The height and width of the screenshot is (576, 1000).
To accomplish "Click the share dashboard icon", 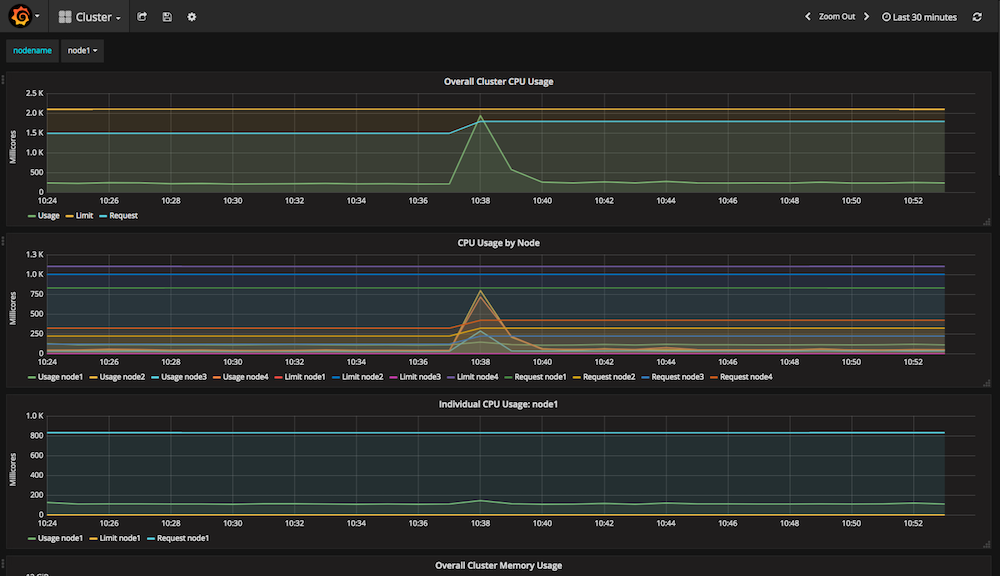I will tap(142, 17).
